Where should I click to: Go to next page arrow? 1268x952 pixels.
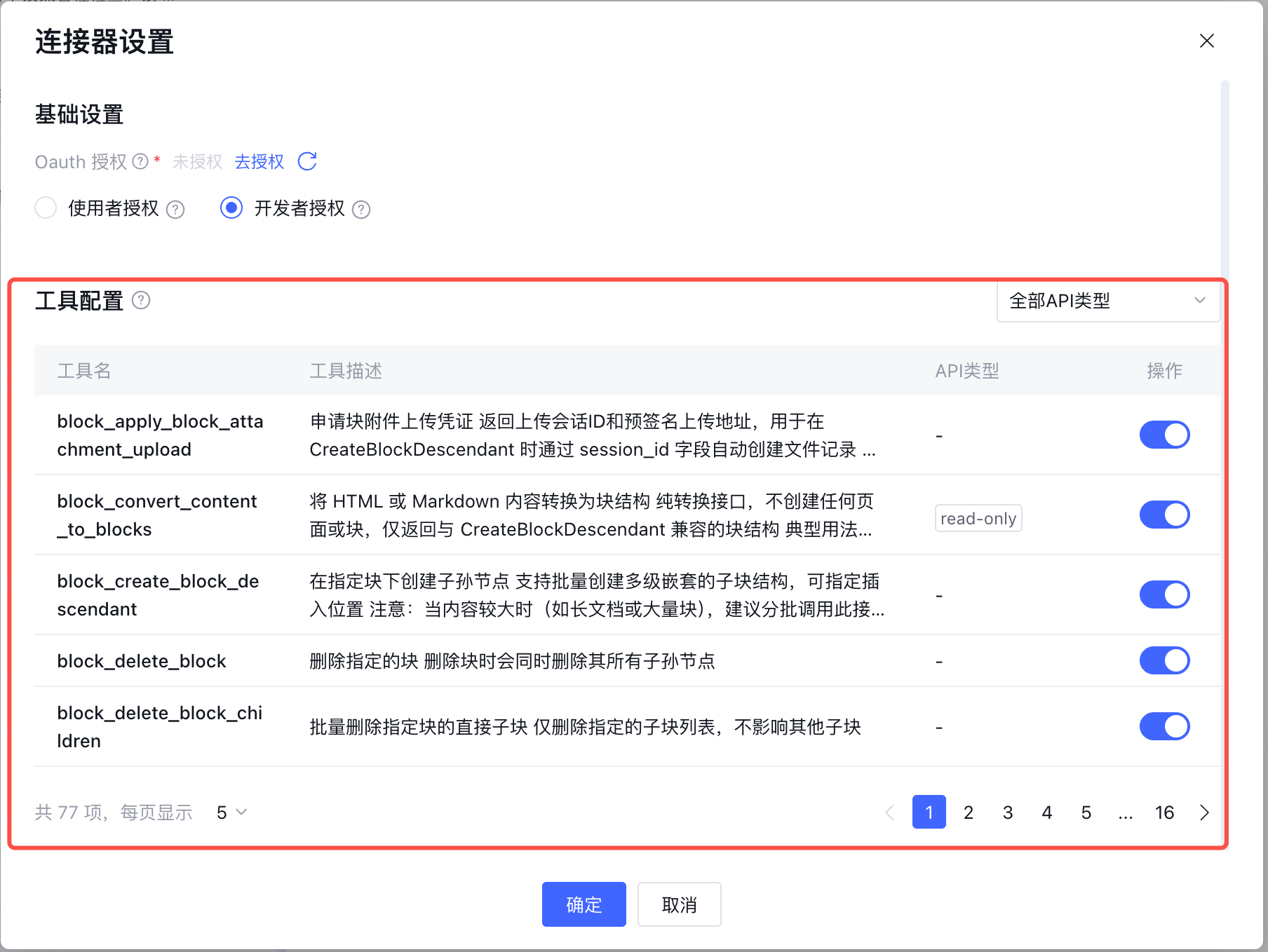pyautogui.click(x=1204, y=812)
